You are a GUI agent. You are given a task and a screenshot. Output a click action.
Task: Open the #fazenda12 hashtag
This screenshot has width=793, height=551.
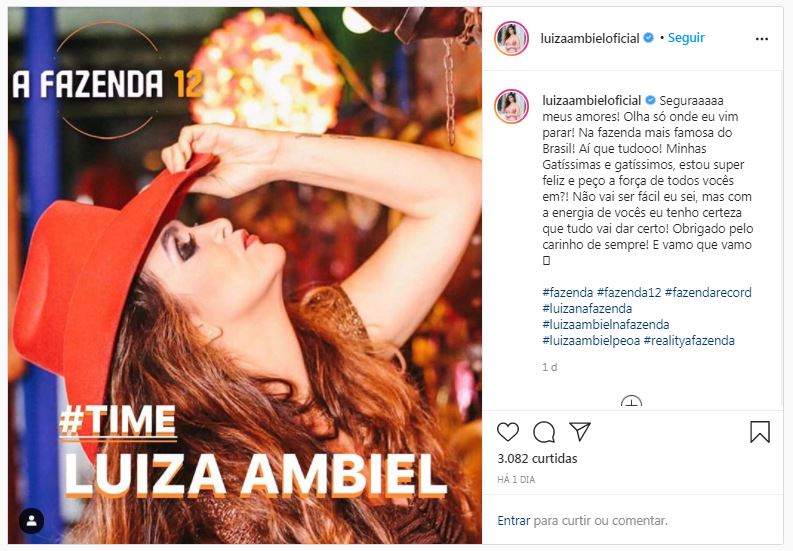(629, 292)
